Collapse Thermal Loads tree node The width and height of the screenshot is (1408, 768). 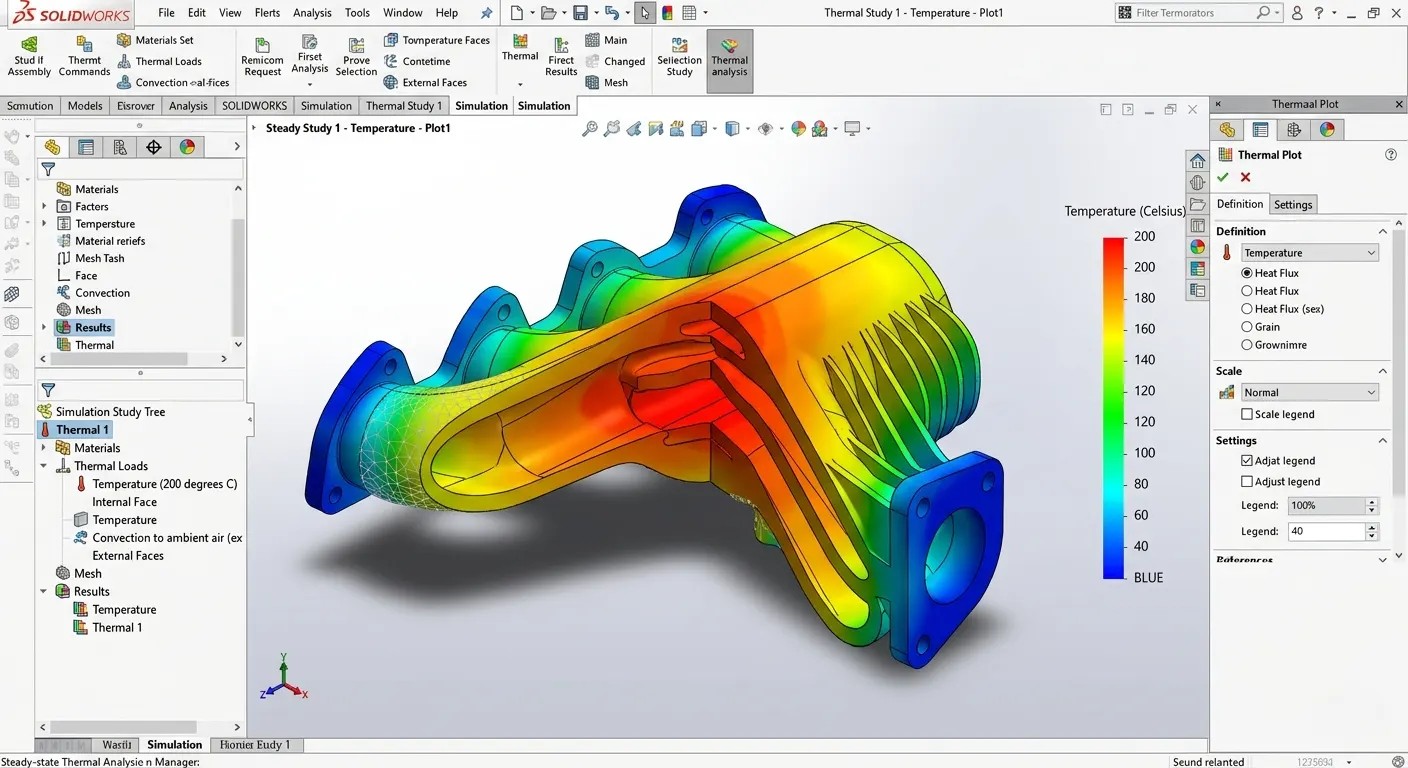tap(44, 466)
